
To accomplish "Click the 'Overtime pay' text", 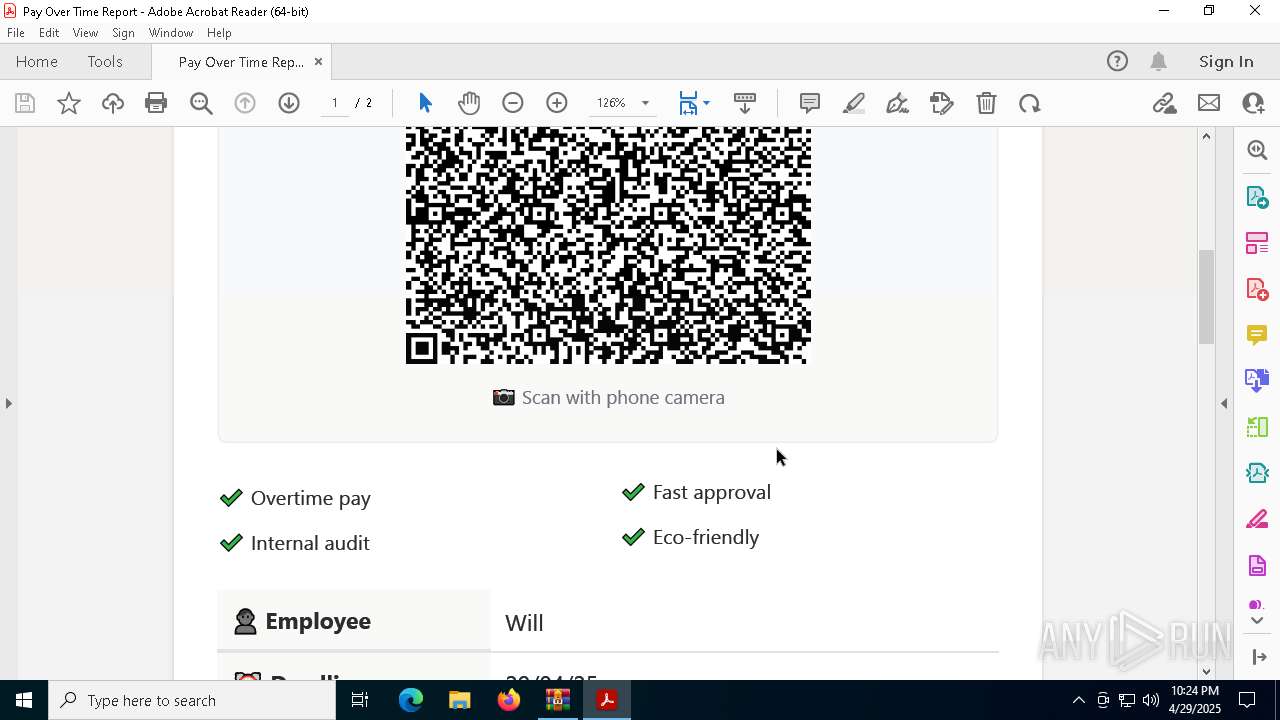I will coord(311,498).
